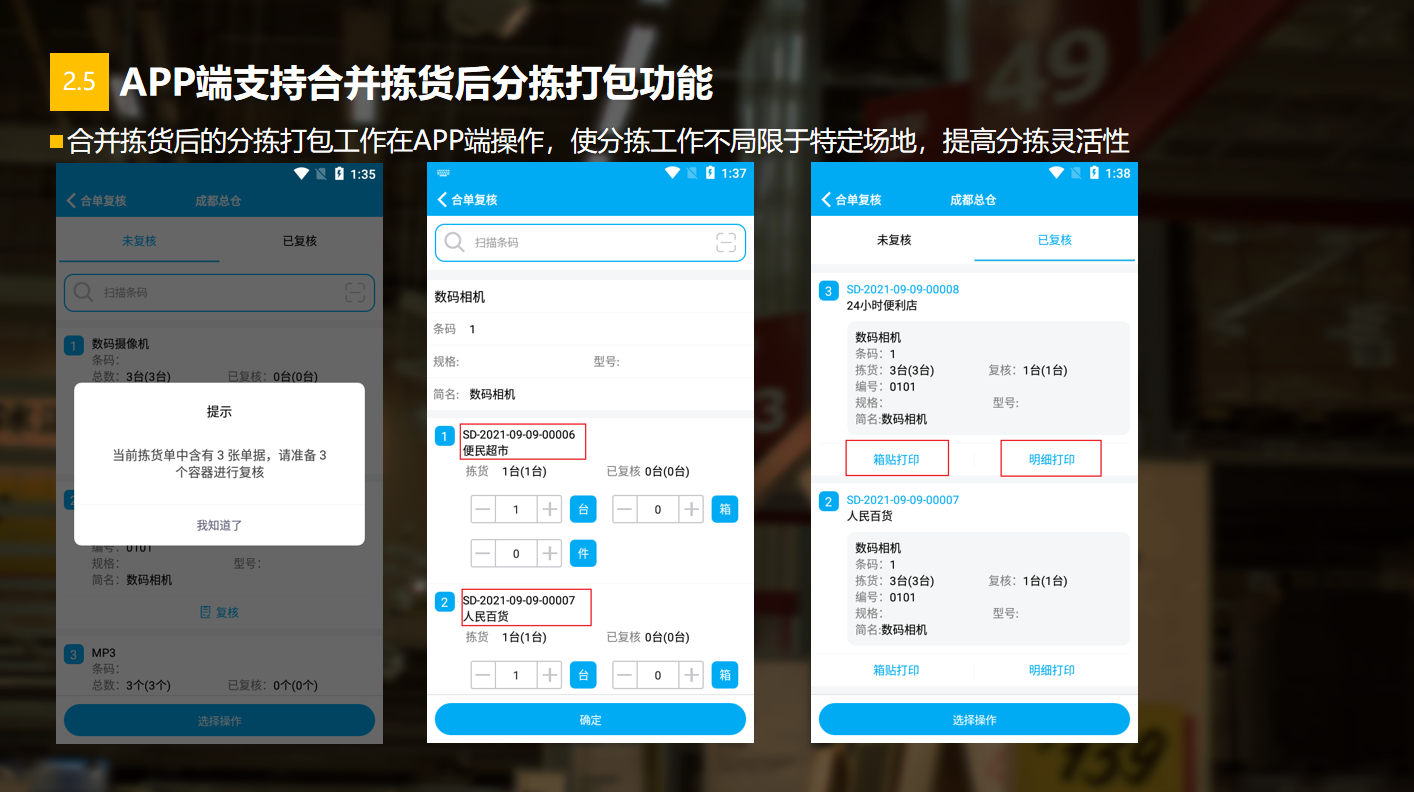Tap the back arrow on middle 合单复核 screen
This screenshot has width=1414, height=792.
[441, 199]
